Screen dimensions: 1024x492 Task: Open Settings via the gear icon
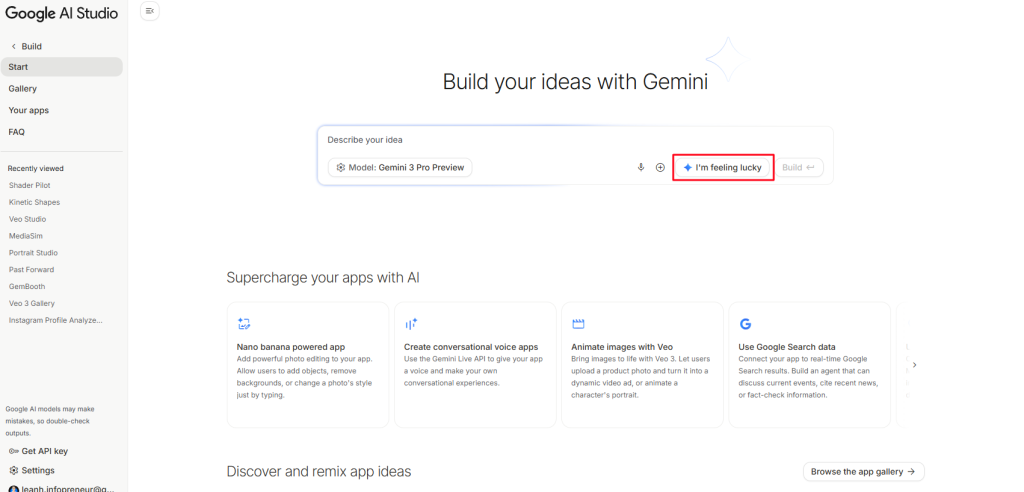[x=14, y=470]
